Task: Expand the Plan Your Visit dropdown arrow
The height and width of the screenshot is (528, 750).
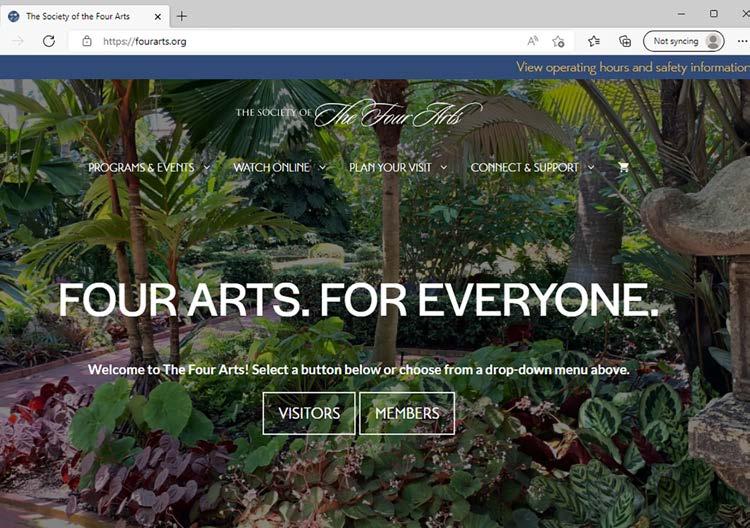Action: (x=443, y=167)
